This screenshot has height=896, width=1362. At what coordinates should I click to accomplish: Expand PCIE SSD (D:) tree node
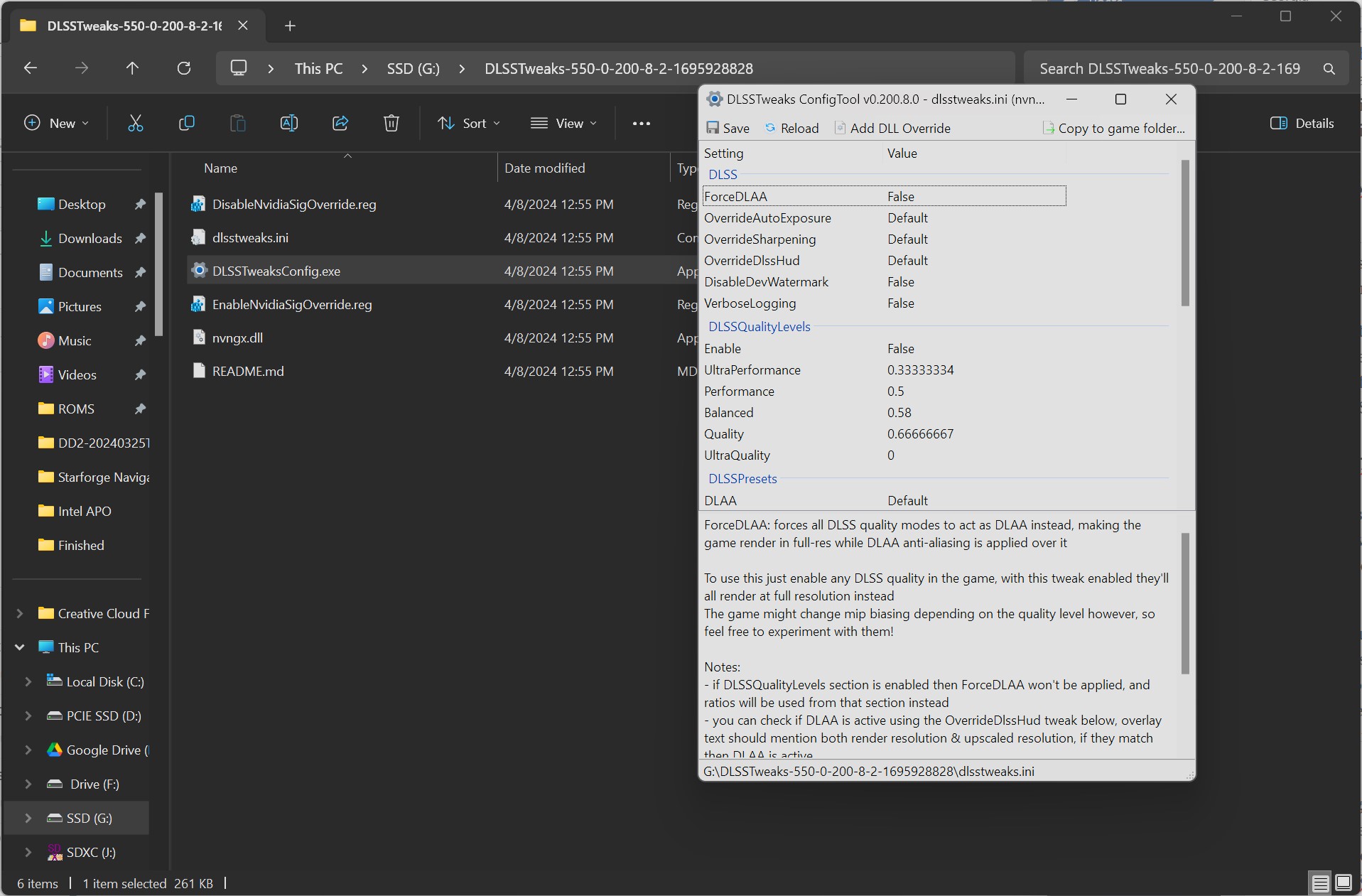pyautogui.click(x=28, y=716)
